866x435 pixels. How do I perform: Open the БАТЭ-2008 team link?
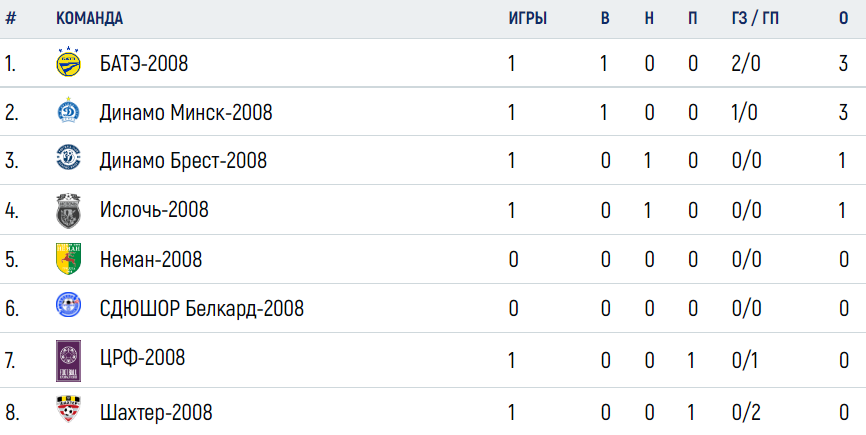pyautogui.click(x=144, y=63)
